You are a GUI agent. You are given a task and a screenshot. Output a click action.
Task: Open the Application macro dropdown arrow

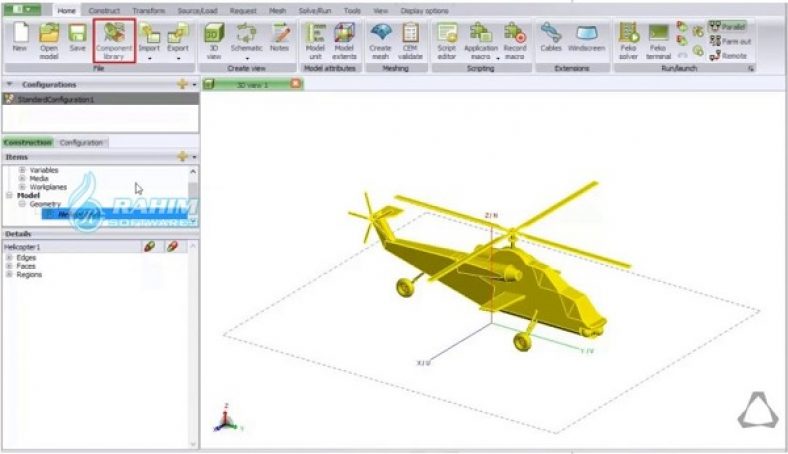click(498, 58)
